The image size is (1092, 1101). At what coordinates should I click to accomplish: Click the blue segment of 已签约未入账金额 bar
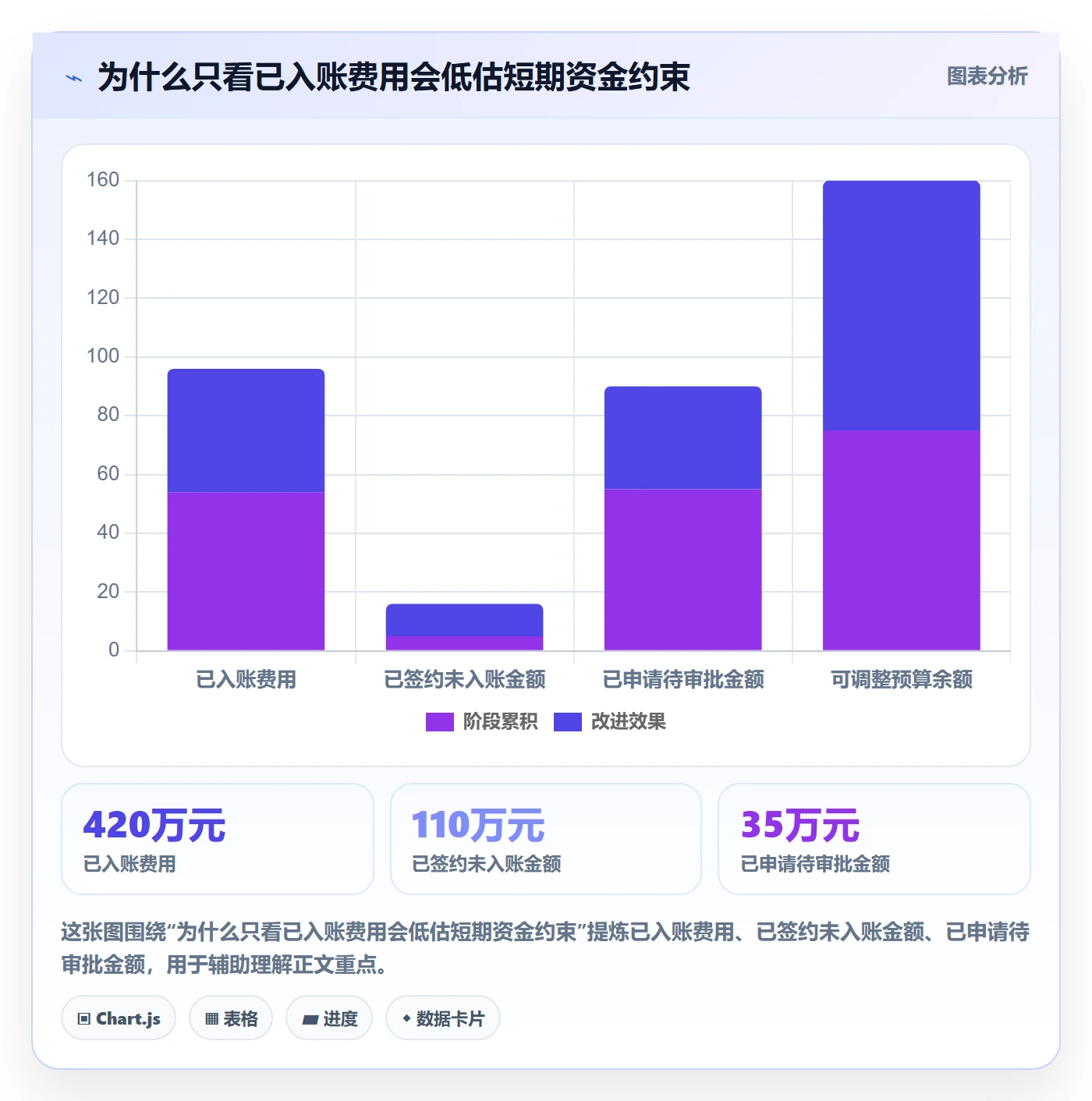tap(464, 620)
